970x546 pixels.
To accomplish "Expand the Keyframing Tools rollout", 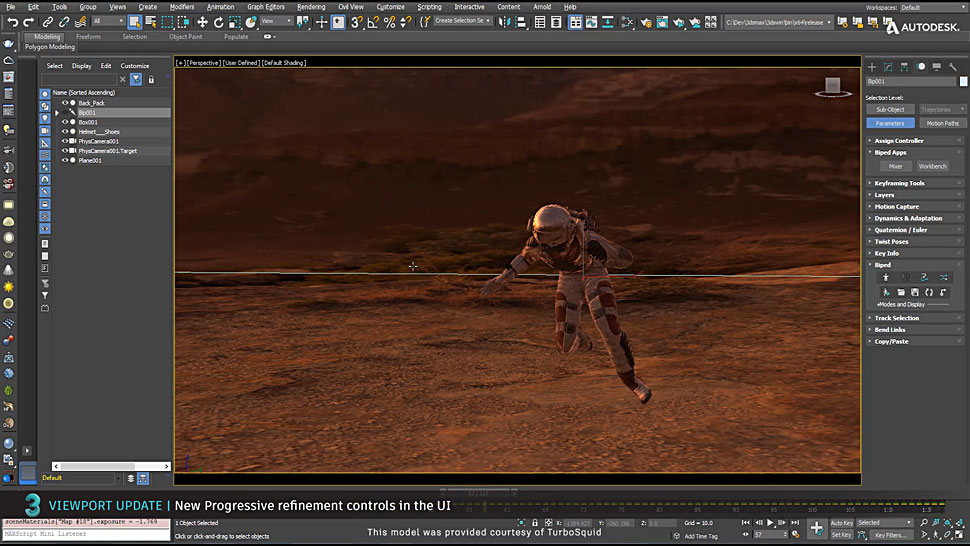I will pos(899,183).
